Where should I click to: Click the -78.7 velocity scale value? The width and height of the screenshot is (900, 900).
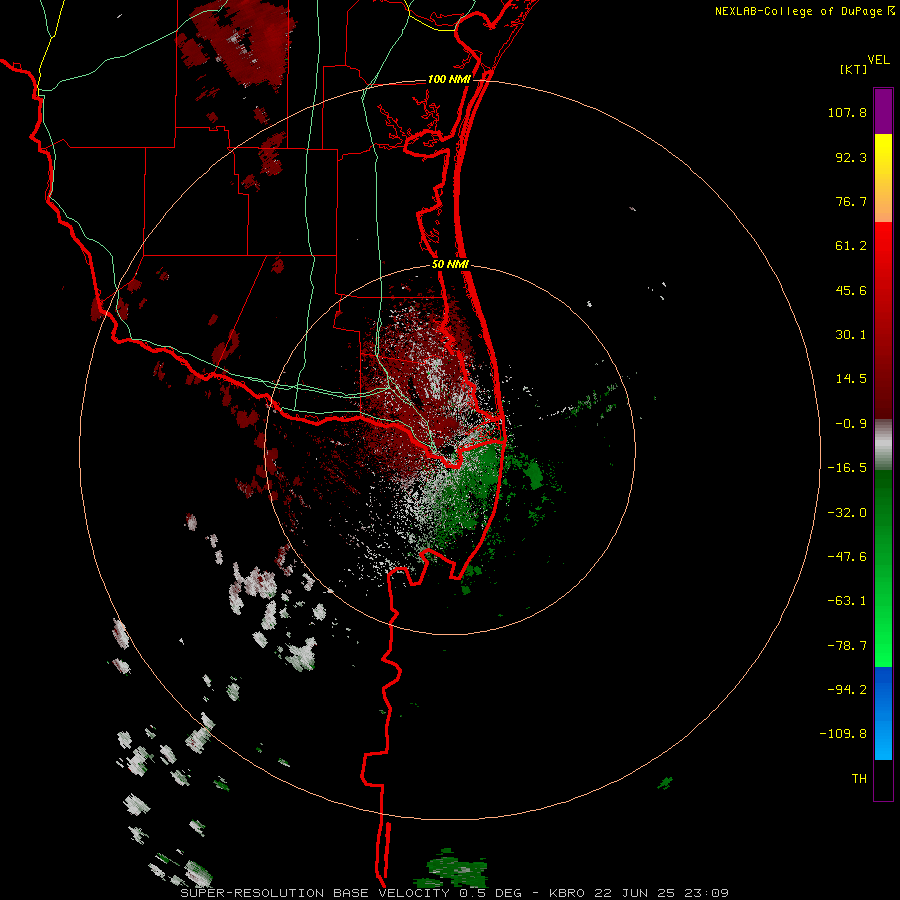point(847,646)
